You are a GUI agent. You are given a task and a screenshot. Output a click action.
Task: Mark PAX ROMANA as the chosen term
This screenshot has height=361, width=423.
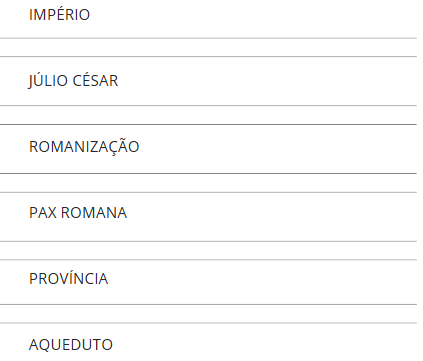pyautogui.click(x=208, y=217)
